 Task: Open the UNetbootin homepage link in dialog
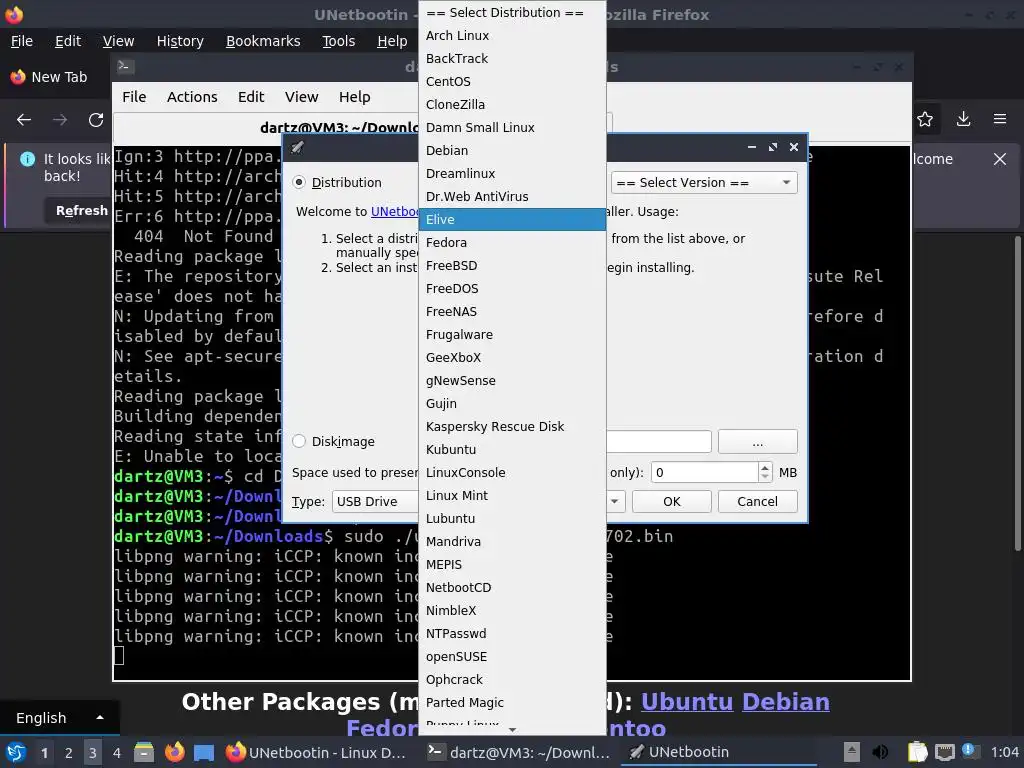pyautogui.click(x=395, y=212)
